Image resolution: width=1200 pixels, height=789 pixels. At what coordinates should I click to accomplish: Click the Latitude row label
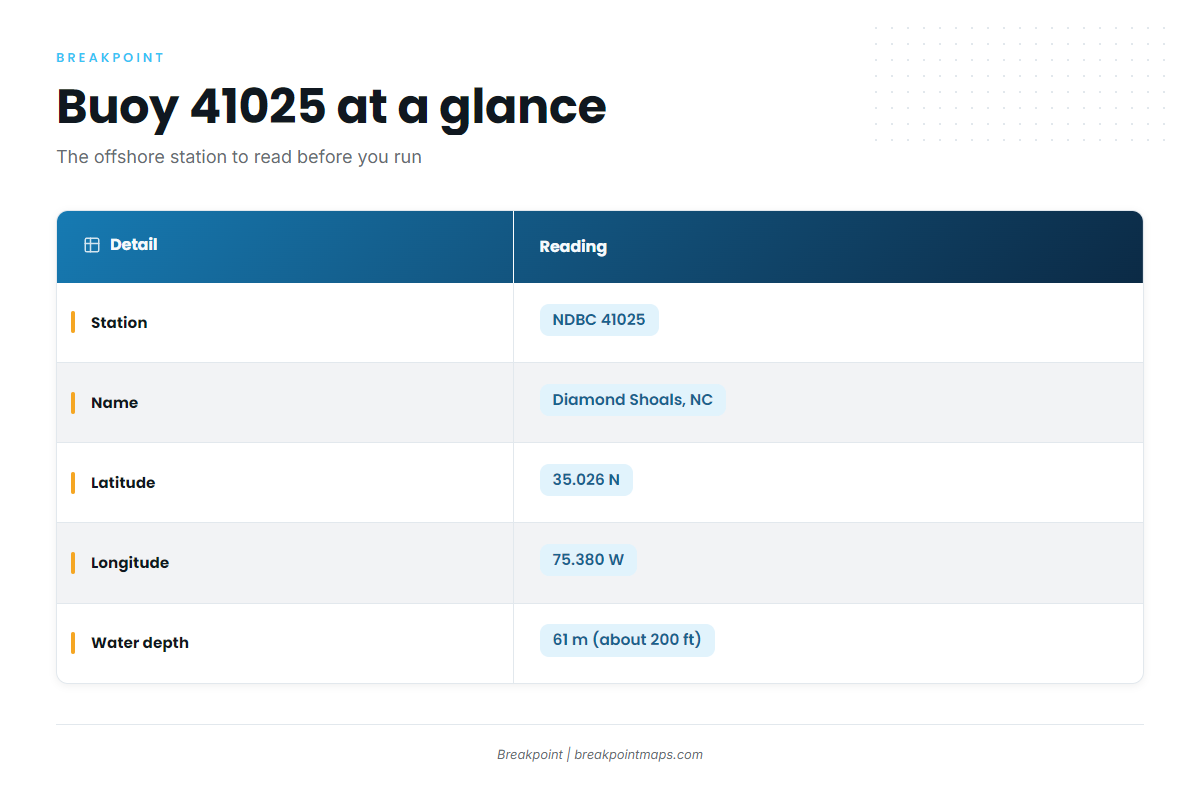pos(123,483)
